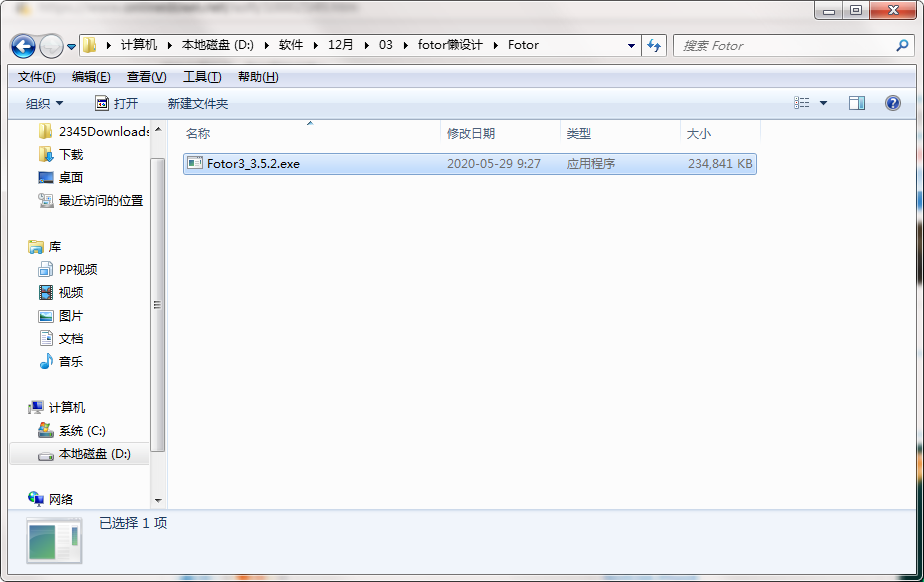Image resolution: width=924 pixels, height=582 pixels.
Task: Refresh the current folder view
Action: (x=654, y=45)
